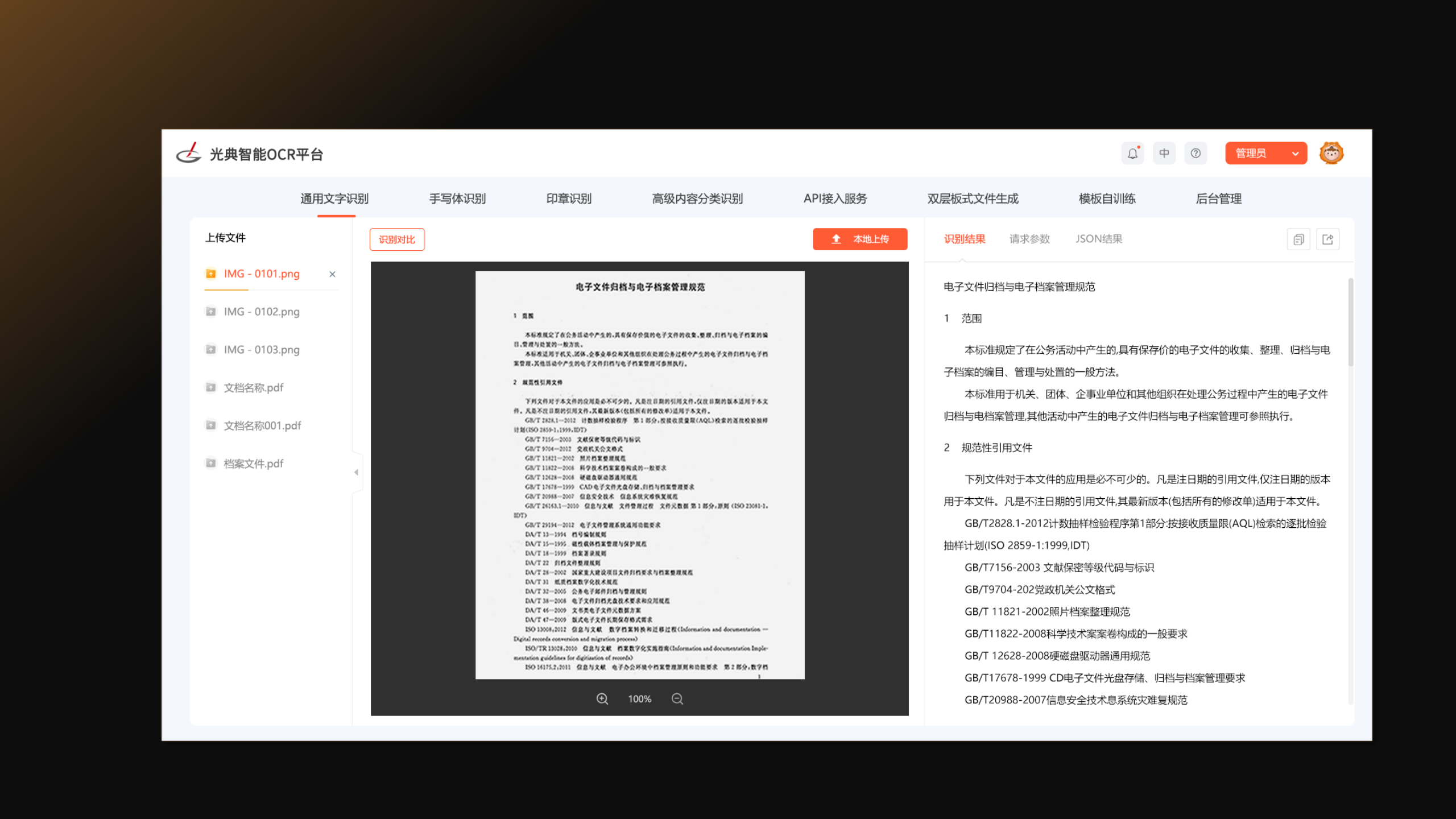Click the export result icon
The width and height of the screenshot is (1456, 819).
pos(1328,239)
